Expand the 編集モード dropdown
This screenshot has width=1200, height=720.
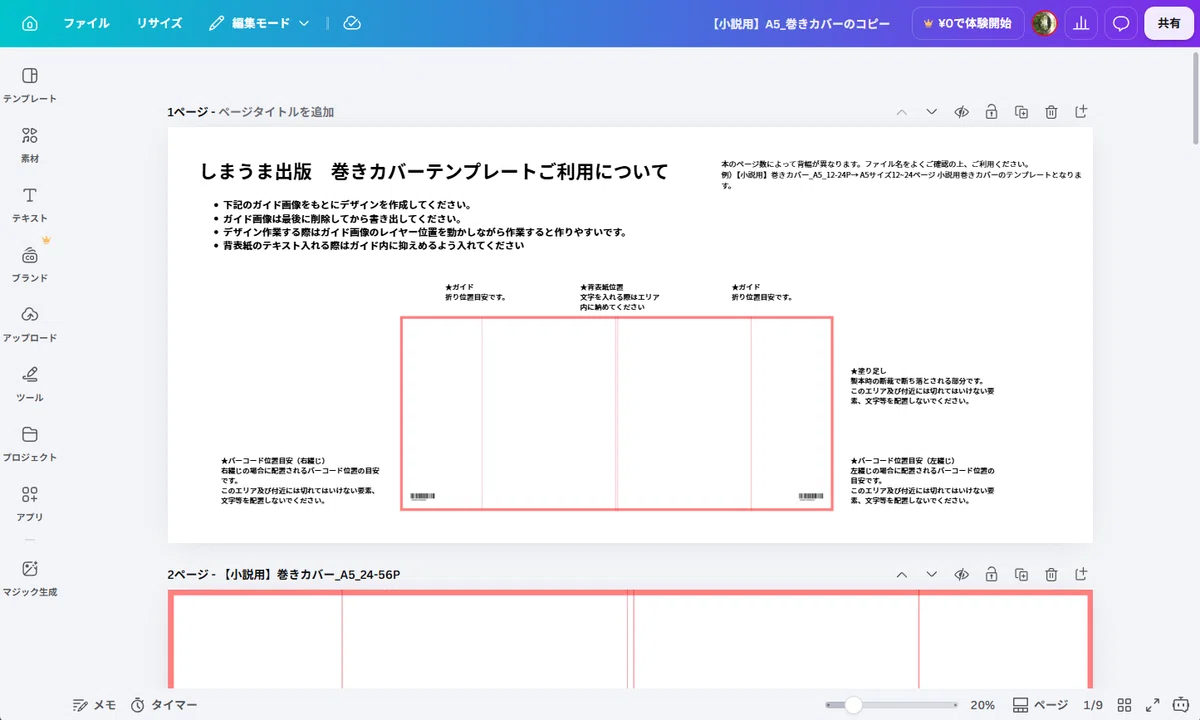260,23
